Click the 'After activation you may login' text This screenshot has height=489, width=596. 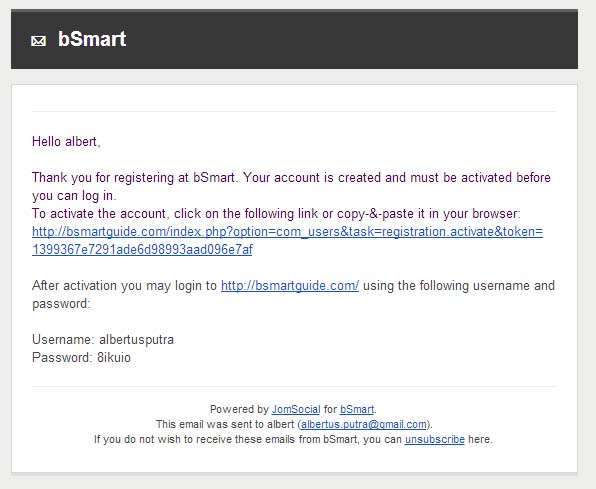(x=124, y=286)
